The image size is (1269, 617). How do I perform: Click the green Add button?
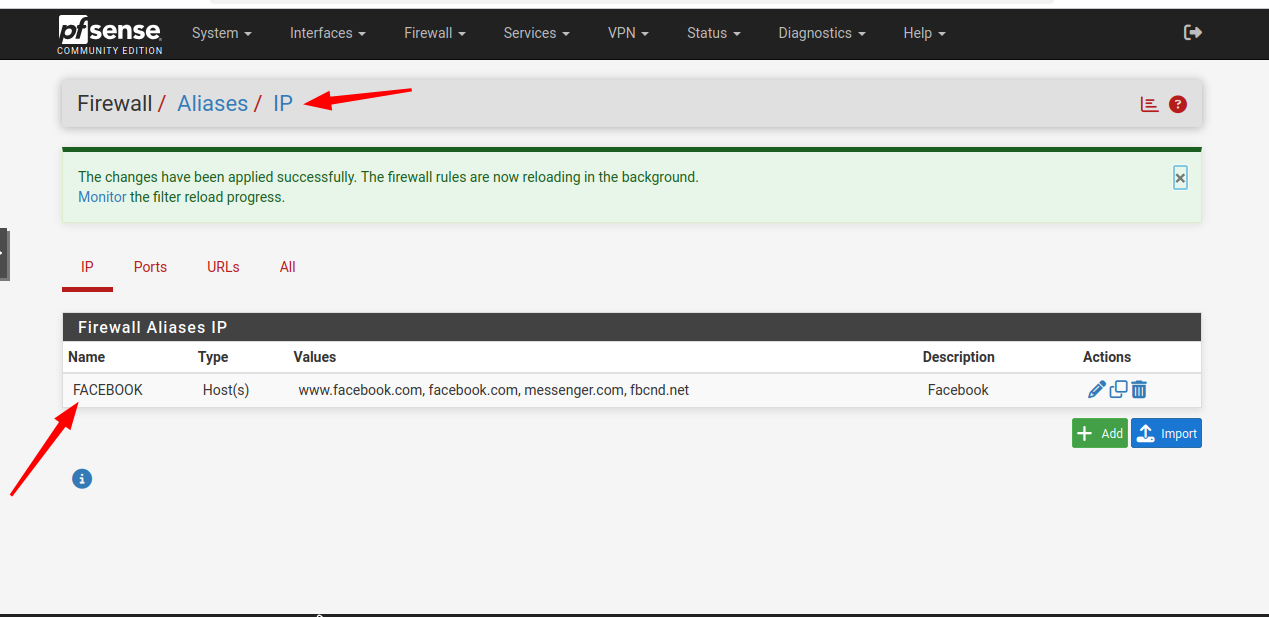[x=1099, y=433]
